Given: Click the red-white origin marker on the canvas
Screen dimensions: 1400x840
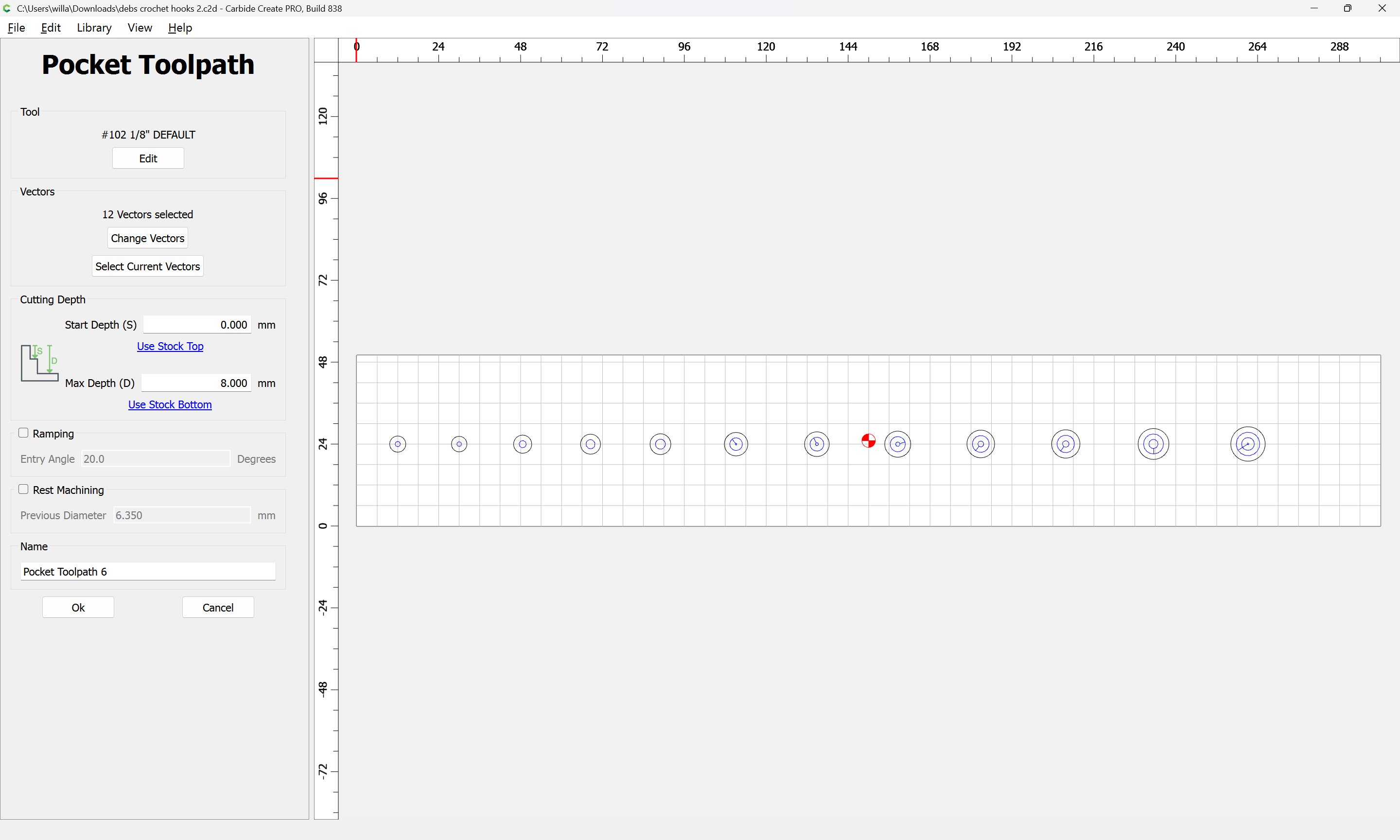Looking at the screenshot, I should coord(868,440).
